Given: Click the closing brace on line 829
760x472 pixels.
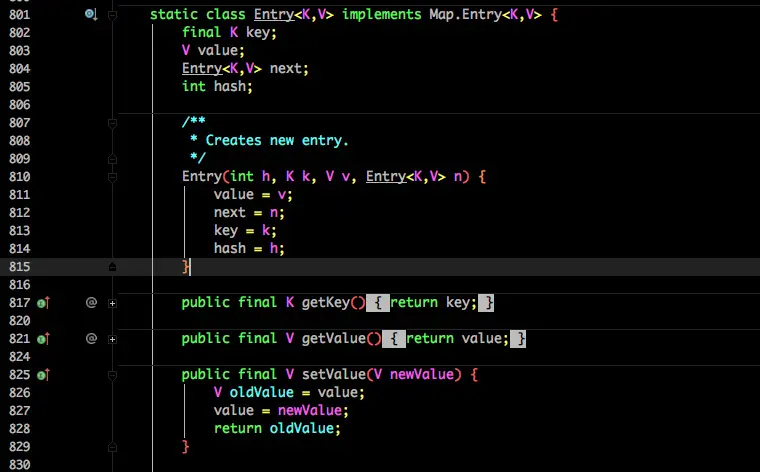Looking at the screenshot, I should click(186, 446).
